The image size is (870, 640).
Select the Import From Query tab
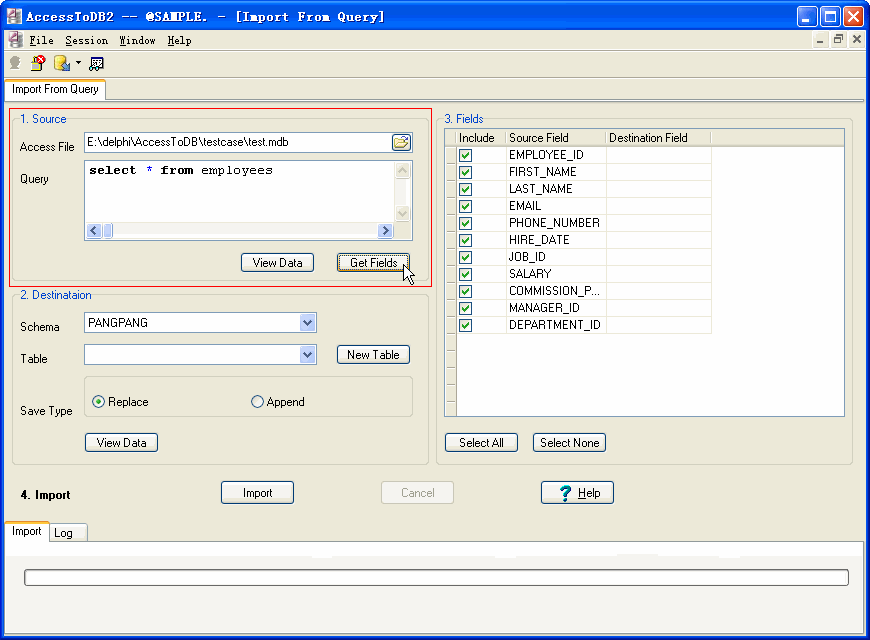55,89
